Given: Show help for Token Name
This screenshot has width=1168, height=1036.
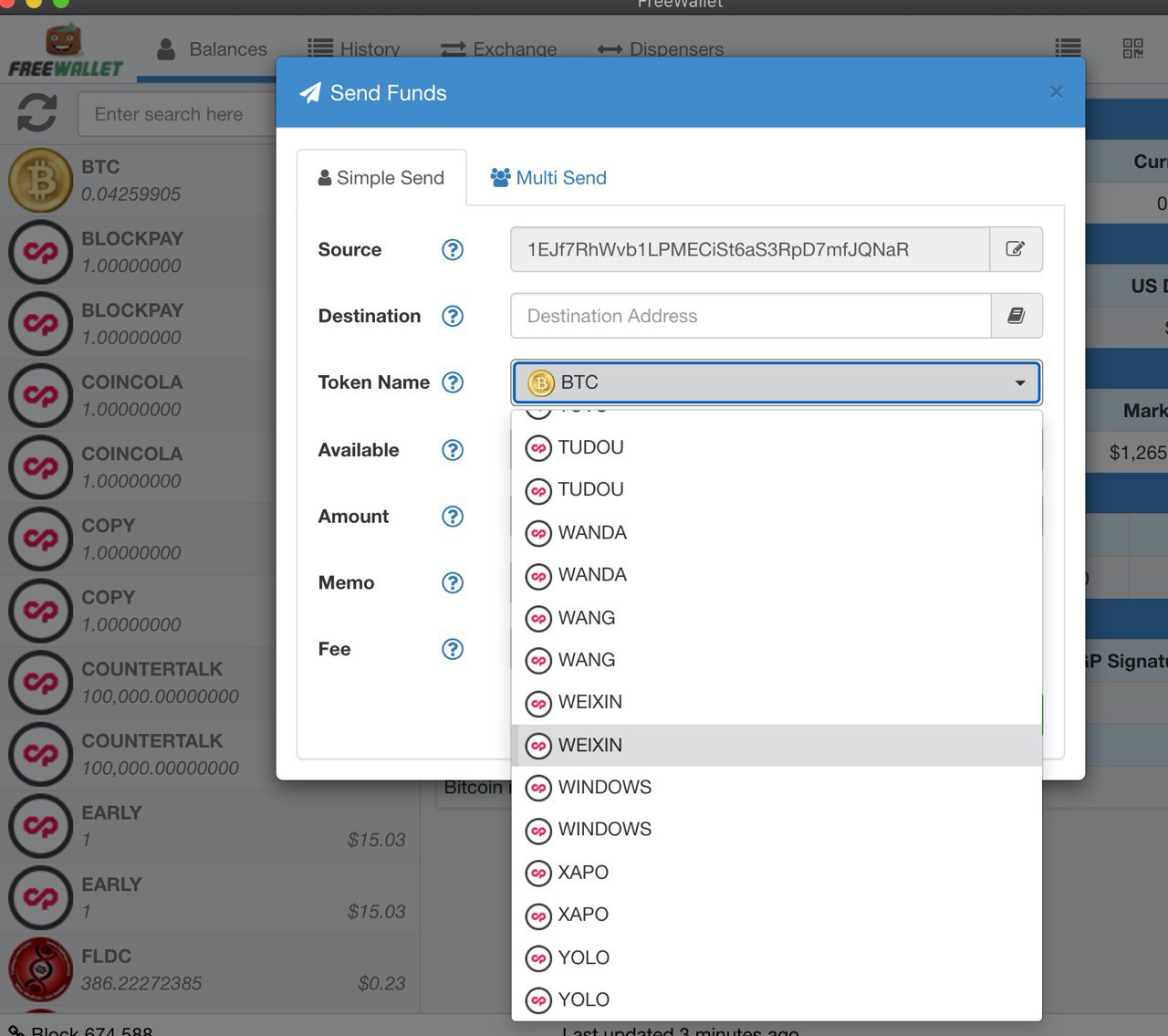Looking at the screenshot, I should point(453,382).
